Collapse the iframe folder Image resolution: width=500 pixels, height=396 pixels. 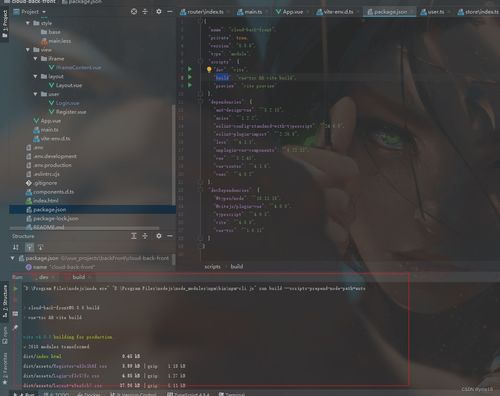pos(35,59)
